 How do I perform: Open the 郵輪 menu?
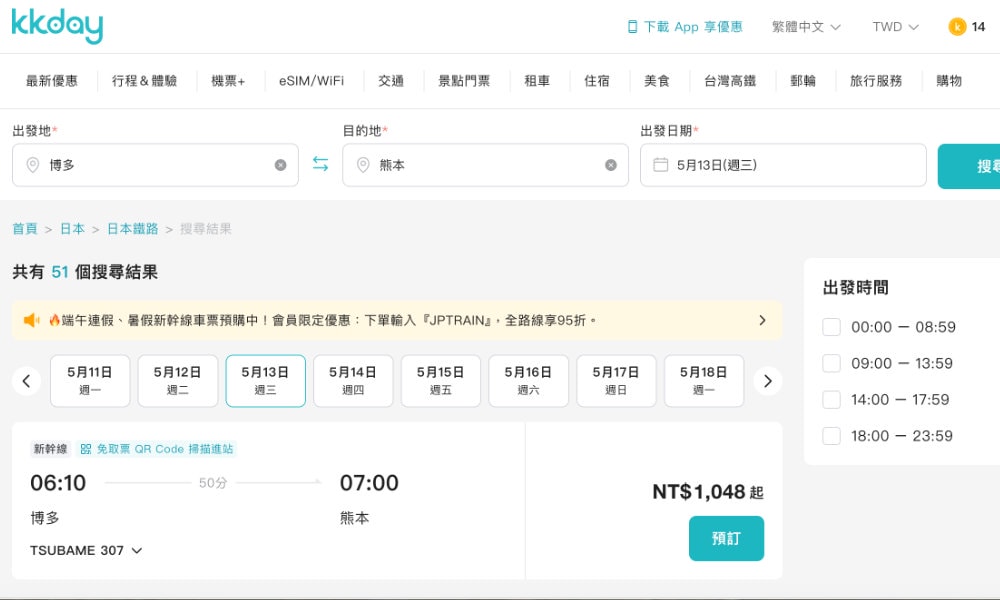tap(803, 81)
